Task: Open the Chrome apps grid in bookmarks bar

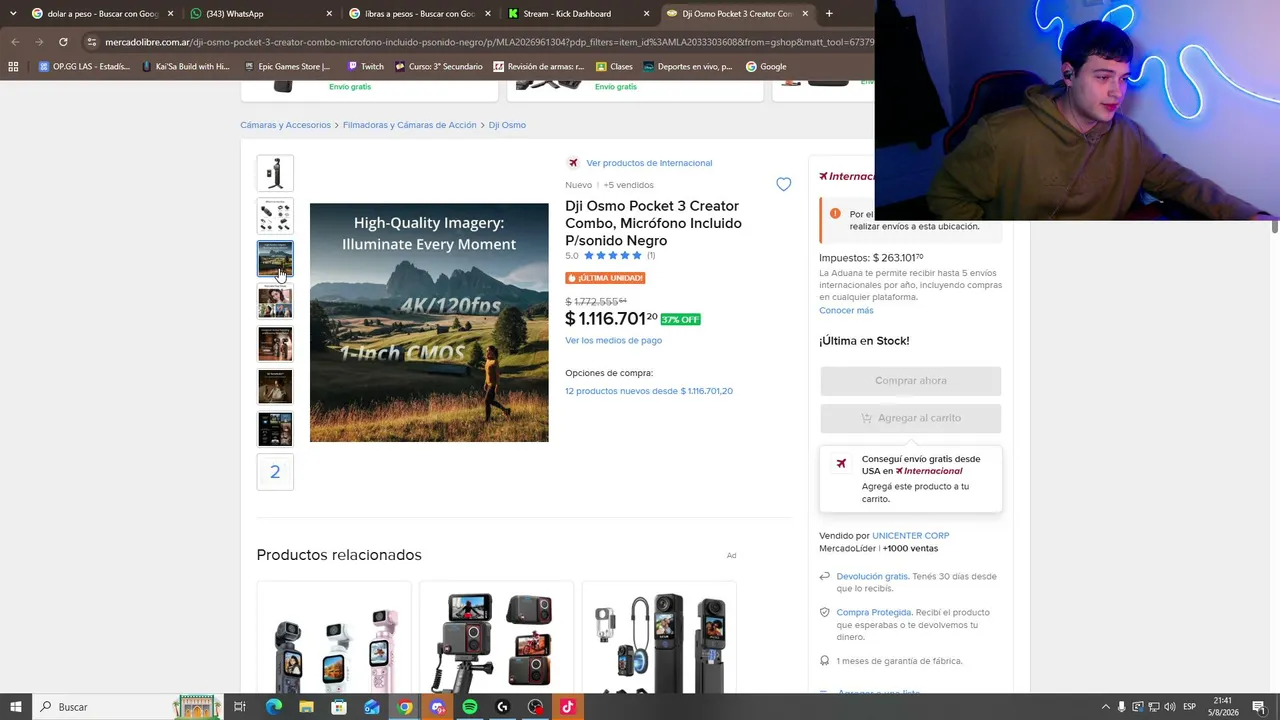Action: tap(13, 67)
